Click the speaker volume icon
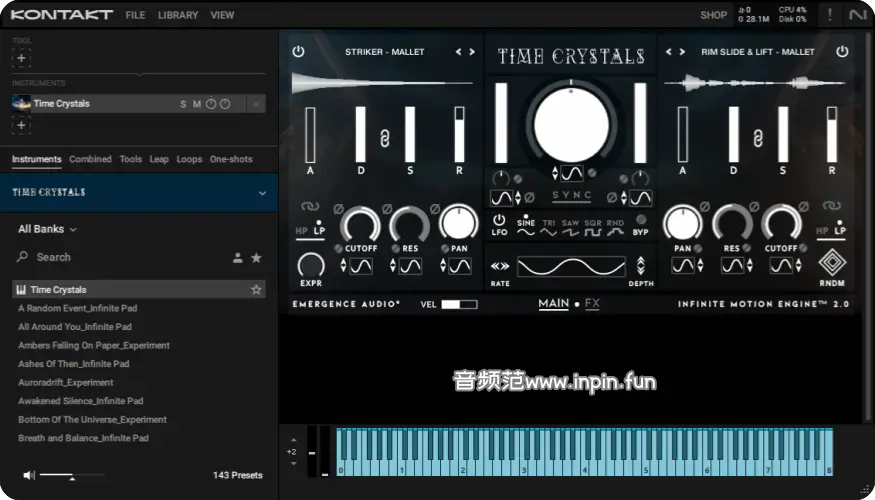 [29, 475]
